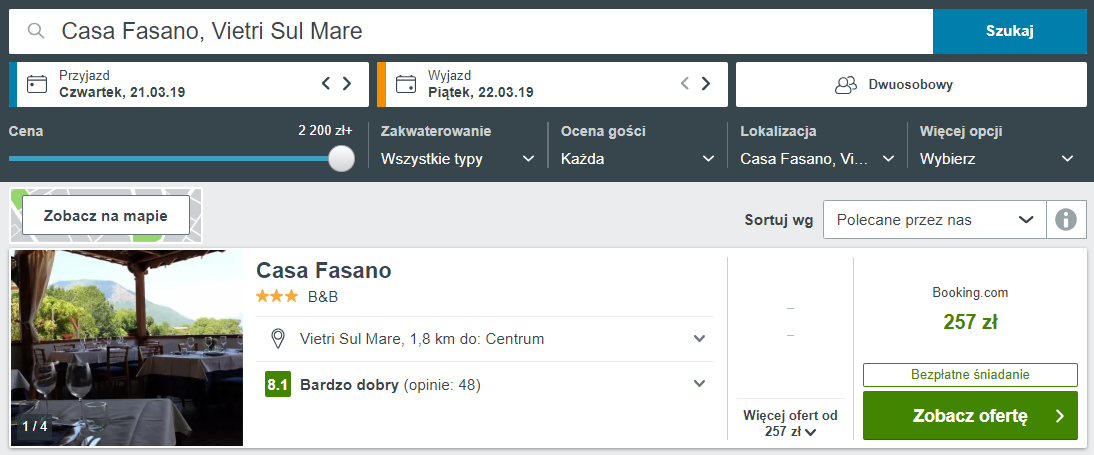The image size is (1094, 455).
Task: Click the Cena price slider handle
Action: [342, 158]
